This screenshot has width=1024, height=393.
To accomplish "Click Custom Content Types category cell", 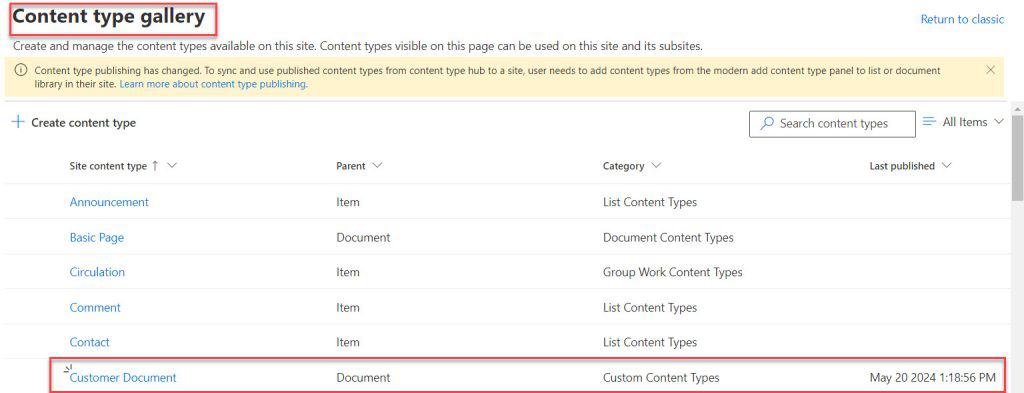I will click(661, 377).
